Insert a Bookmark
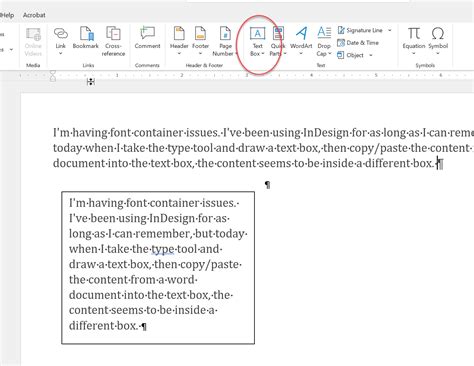474x366 pixels. [x=86, y=38]
